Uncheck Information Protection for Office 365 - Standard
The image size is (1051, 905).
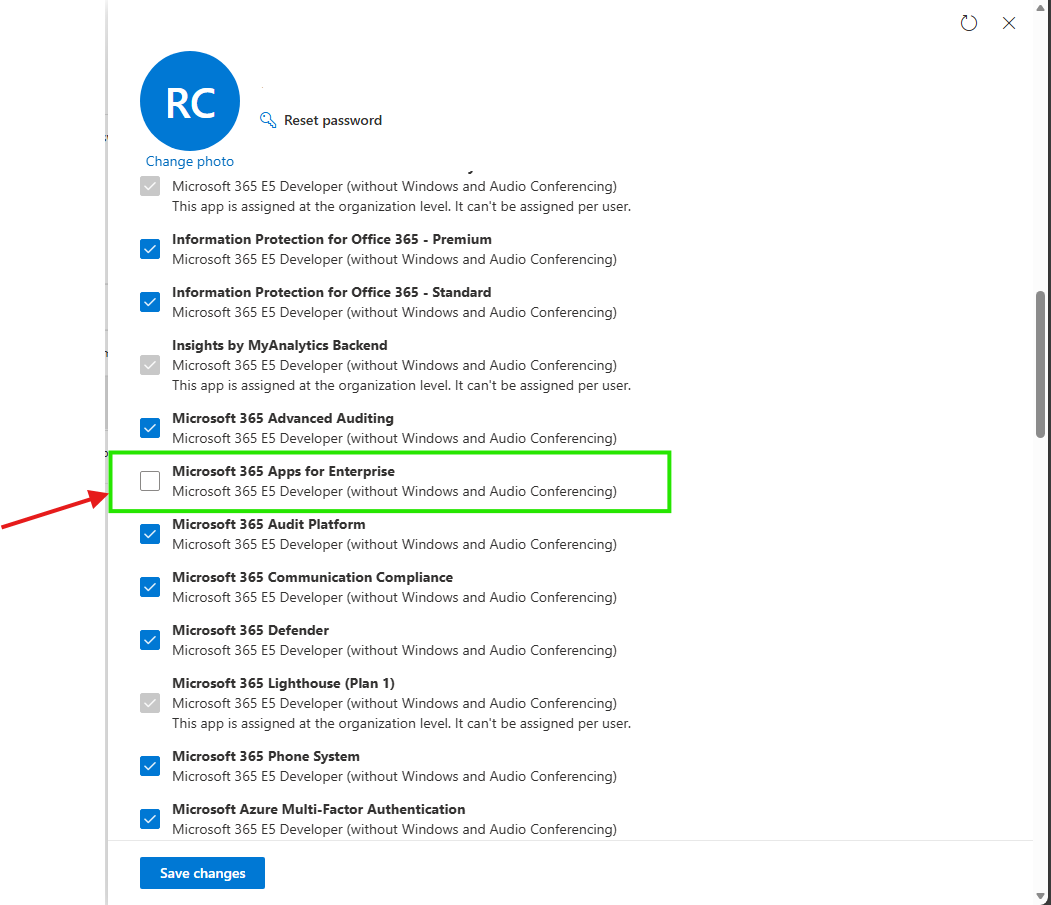pyautogui.click(x=150, y=302)
